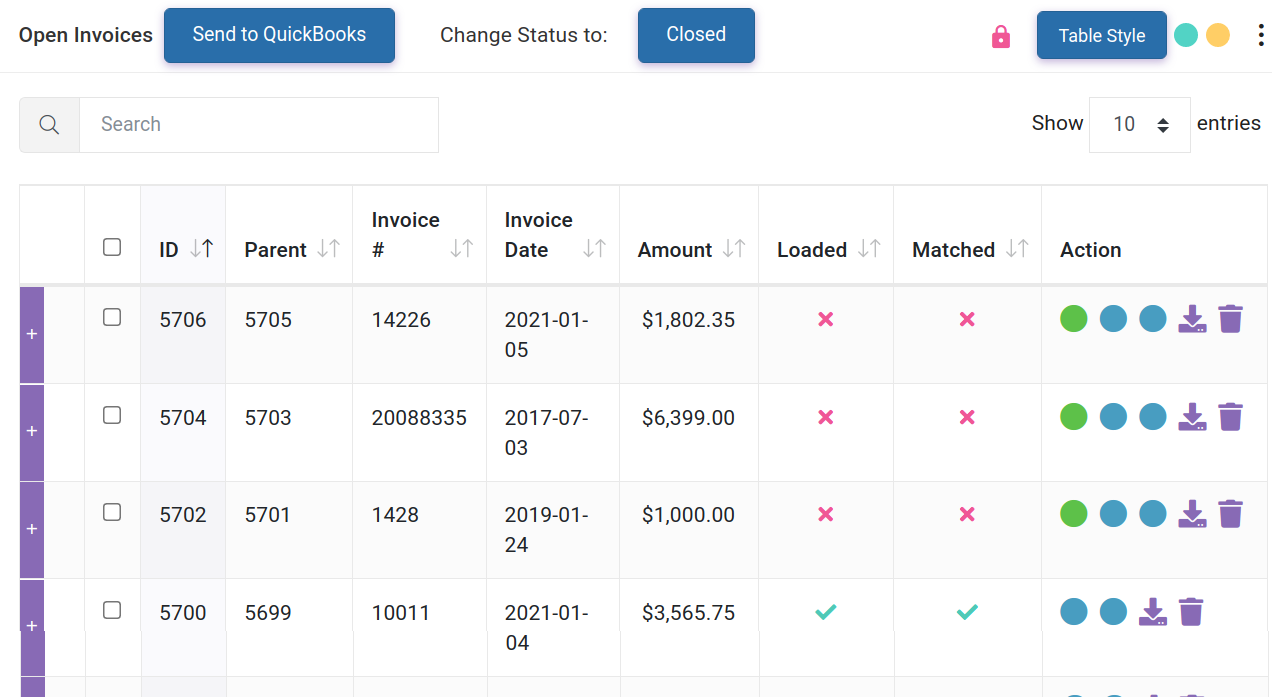Viewport: 1272px width, 697px height.
Task: Click the Matched X mark for invoice 5704
Action: point(967,417)
